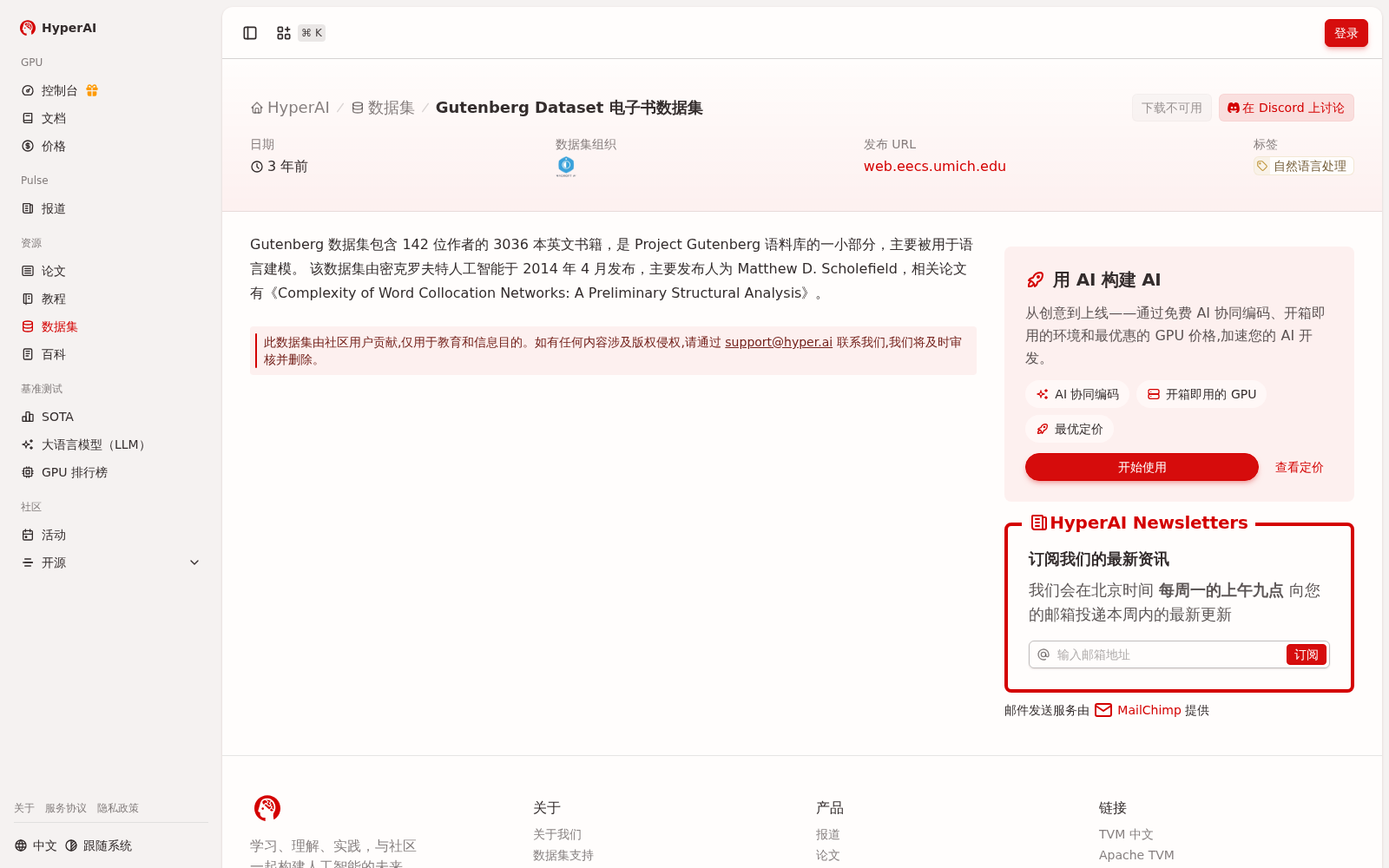The width and height of the screenshot is (1389, 868).
Task: Click the footer HyperAI logo
Action: tap(267, 808)
